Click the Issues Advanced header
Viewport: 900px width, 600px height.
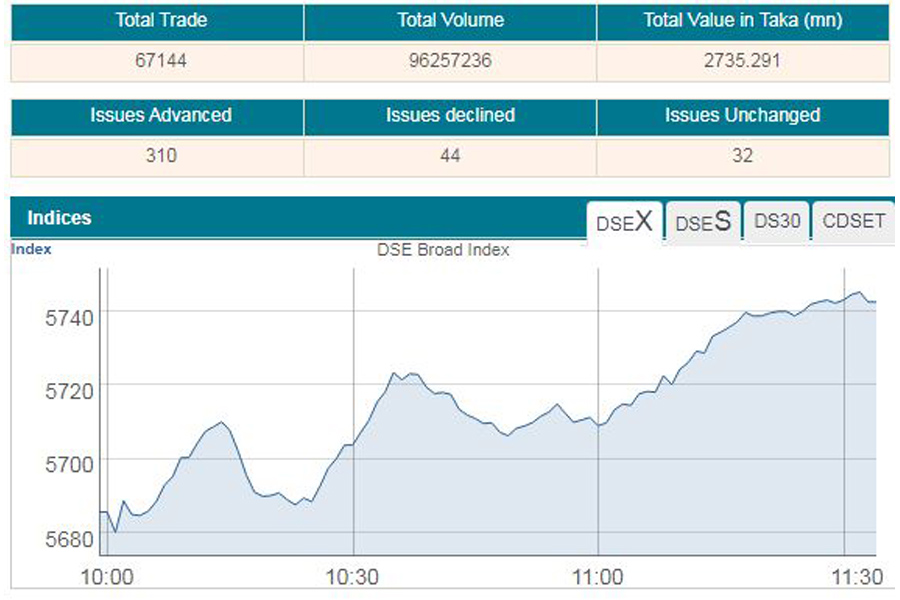click(x=160, y=115)
